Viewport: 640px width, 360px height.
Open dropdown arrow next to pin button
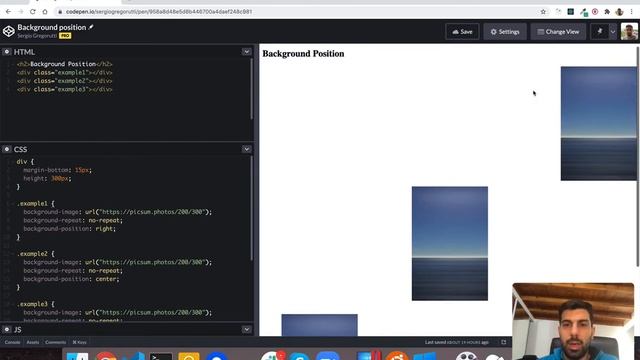[613, 31]
